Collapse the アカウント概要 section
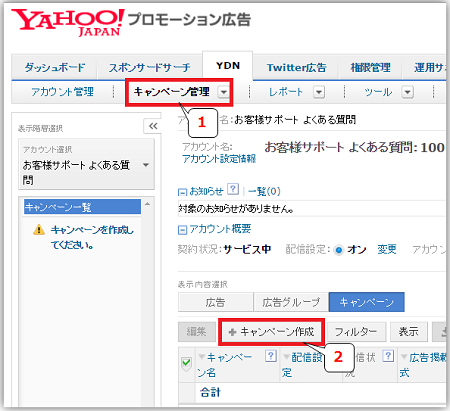Image resolution: width=450 pixels, height=411 pixels. pyautogui.click(x=182, y=230)
